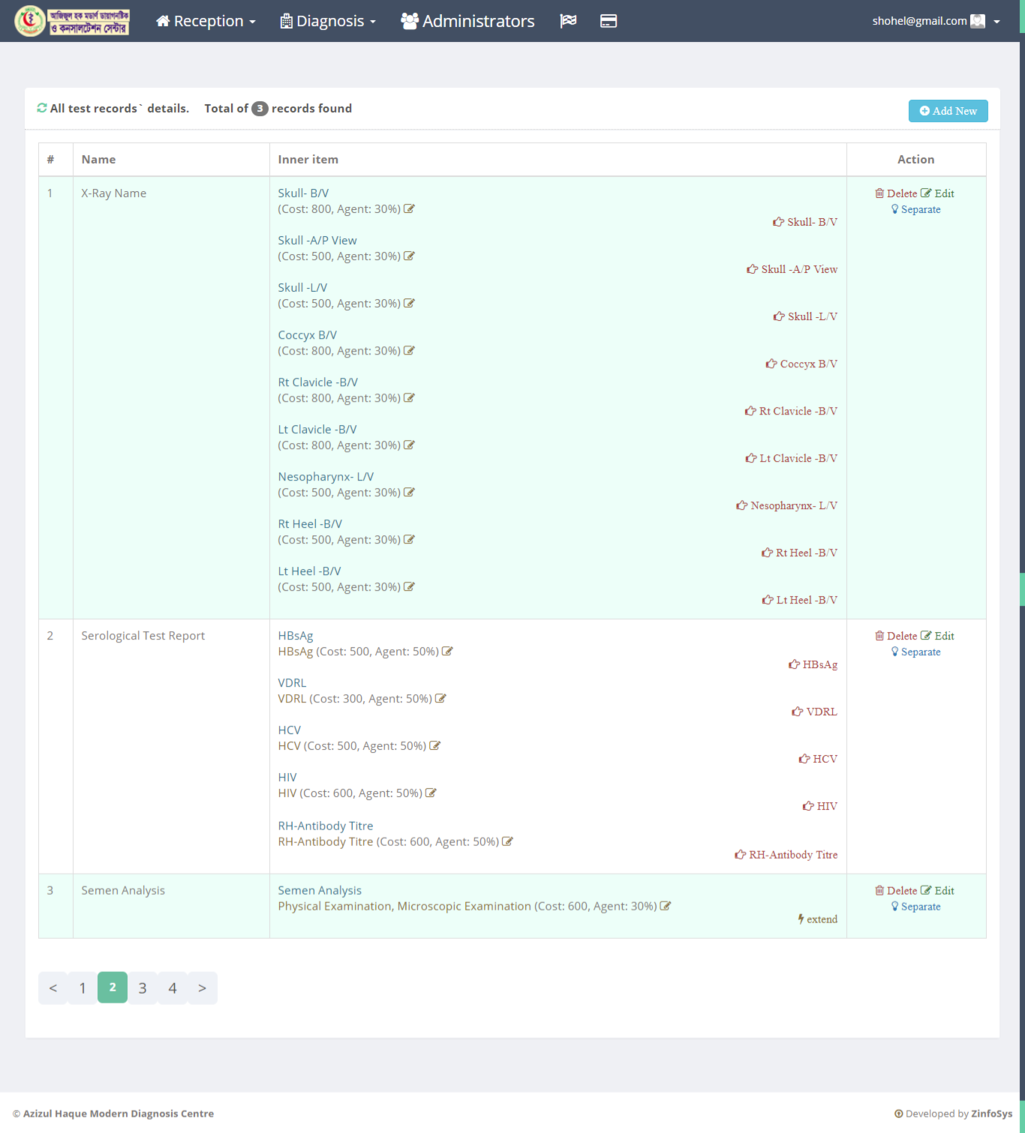Go to page 3 in pagination
1025x1133 pixels.
[x=143, y=988]
